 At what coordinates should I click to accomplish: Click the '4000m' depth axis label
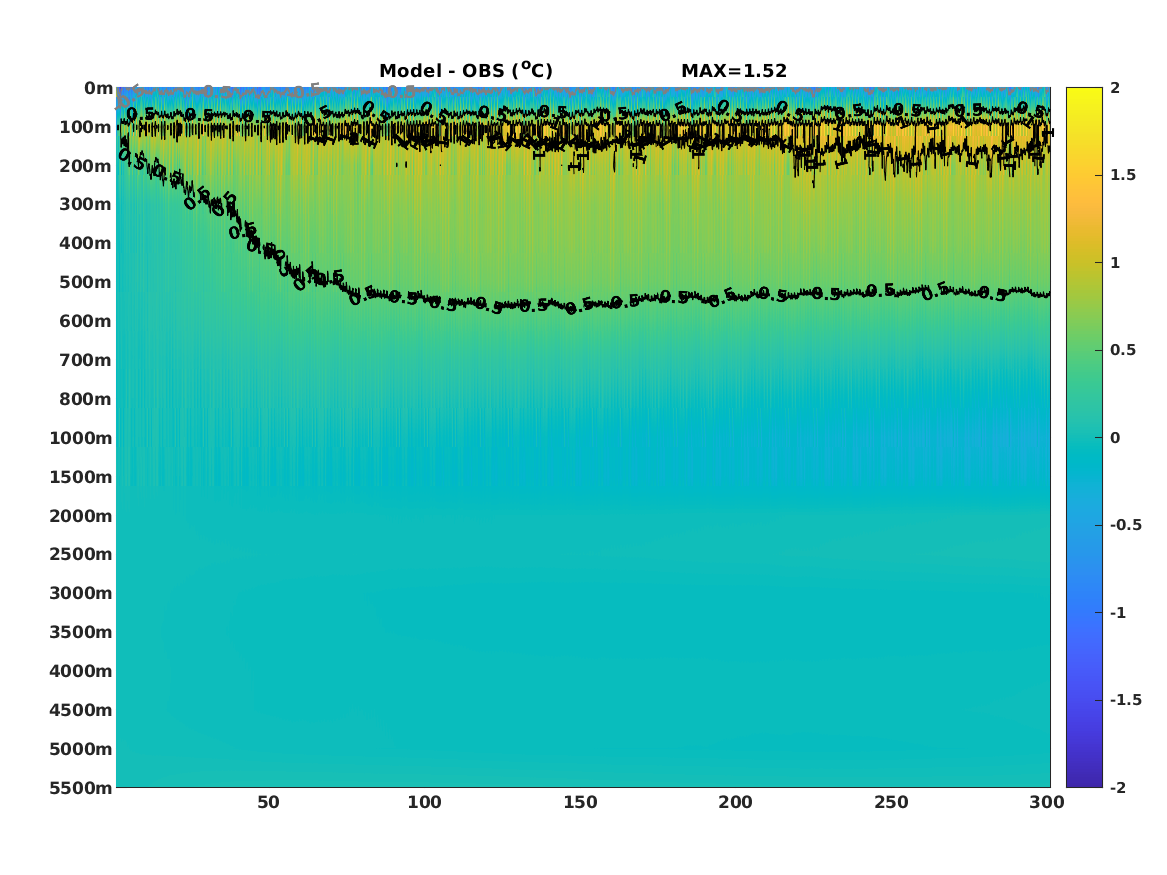point(81,671)
